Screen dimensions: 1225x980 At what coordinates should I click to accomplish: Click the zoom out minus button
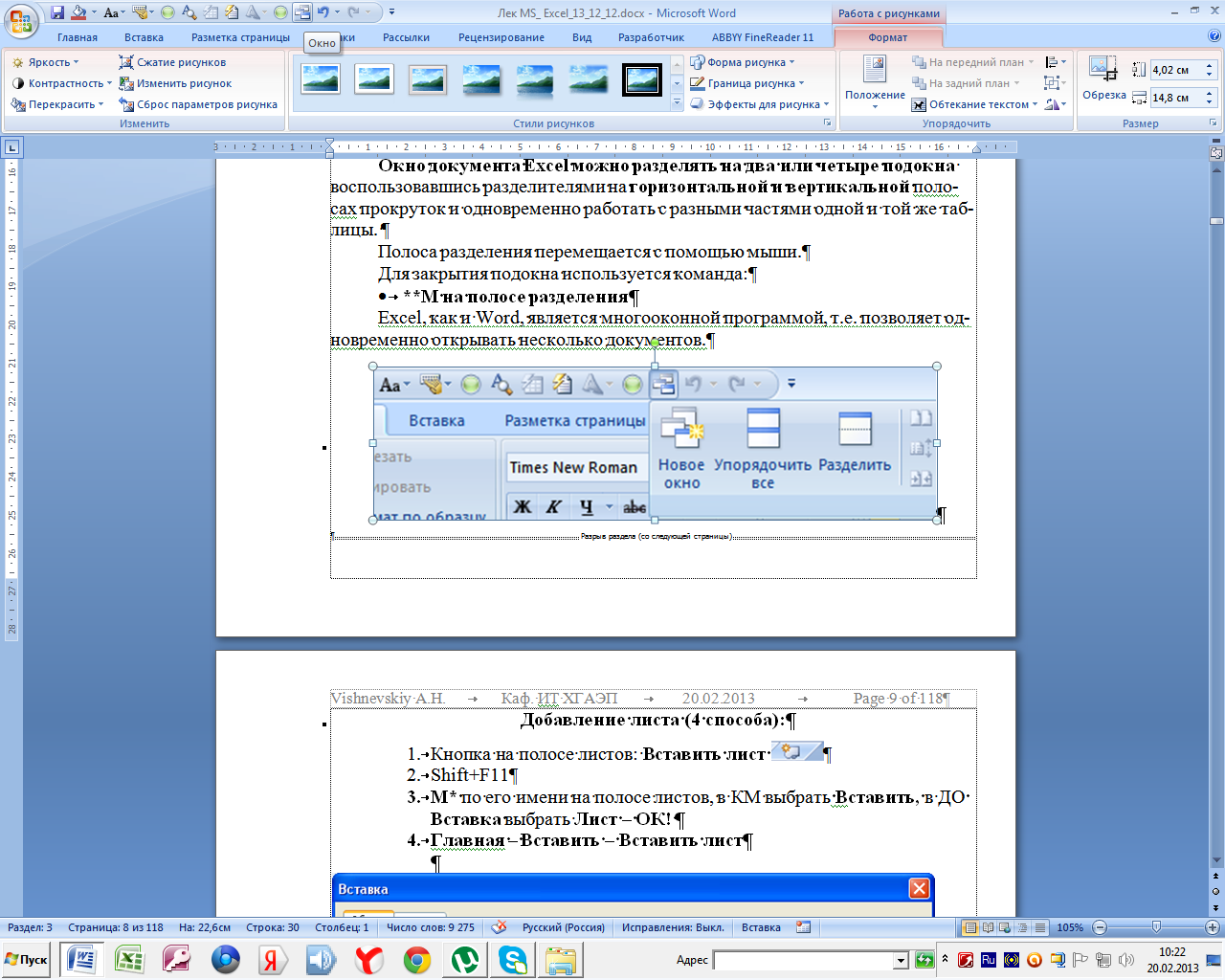point(1100,927)
